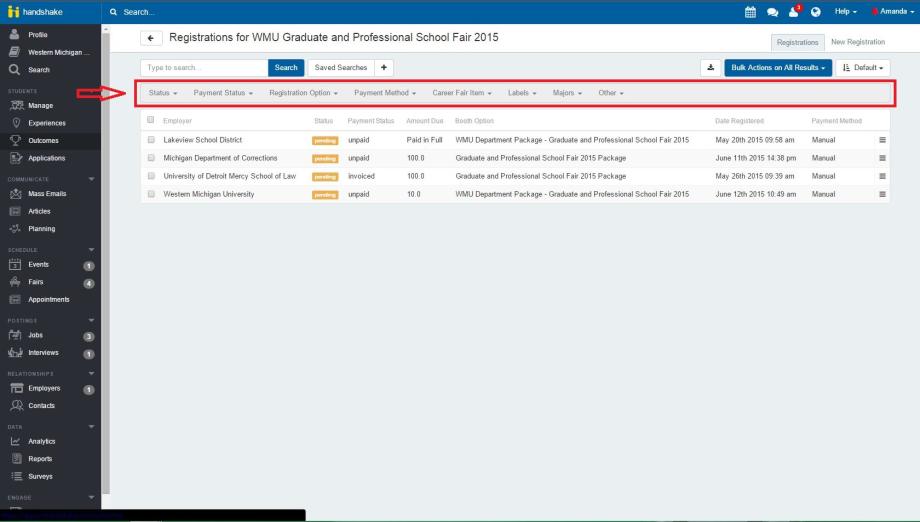Switch to the Registrations tab
This screenshot has width=920, height=522.
(x=797, y=42)
